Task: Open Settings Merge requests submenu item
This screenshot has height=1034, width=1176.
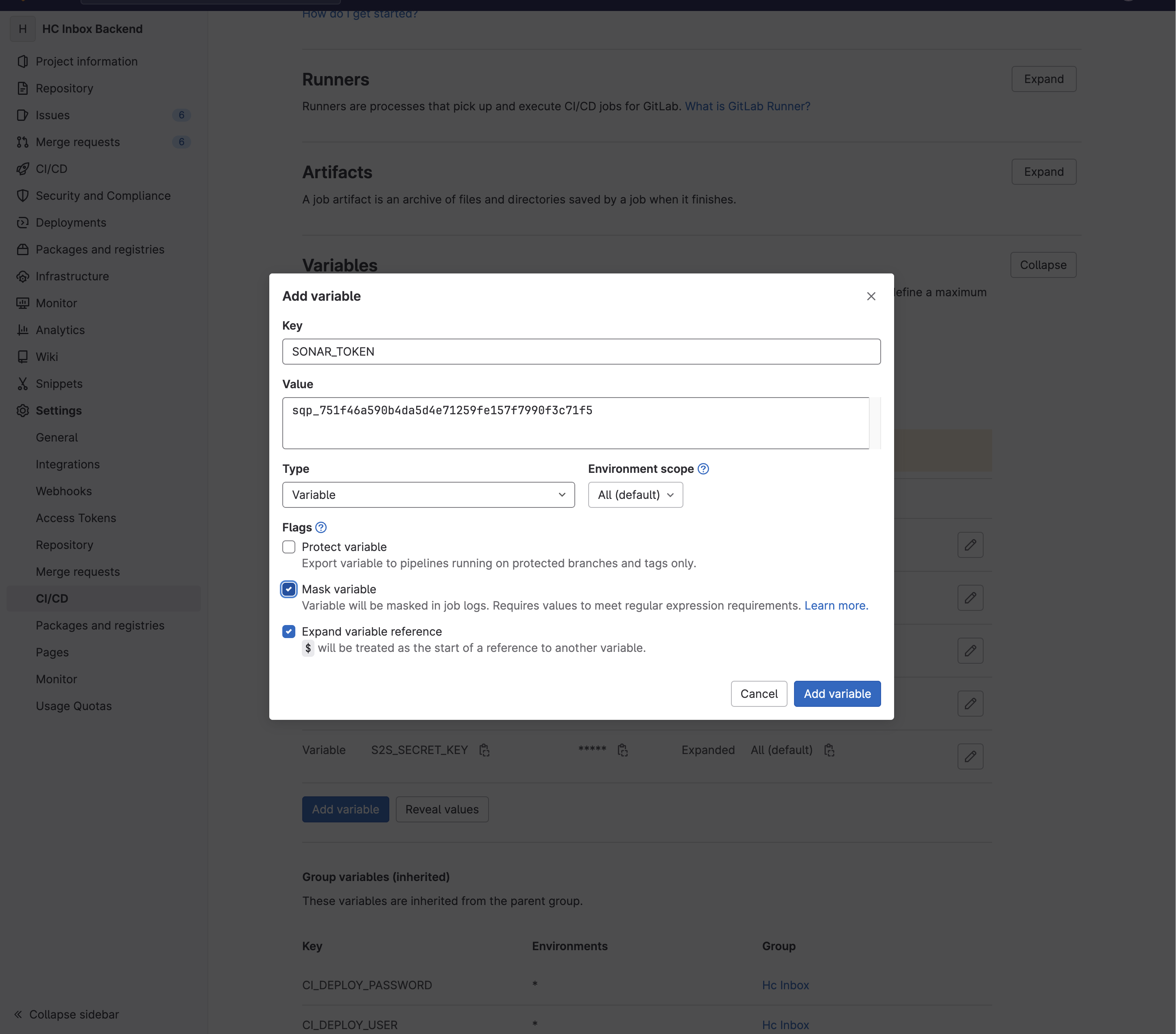Action: 78,572
